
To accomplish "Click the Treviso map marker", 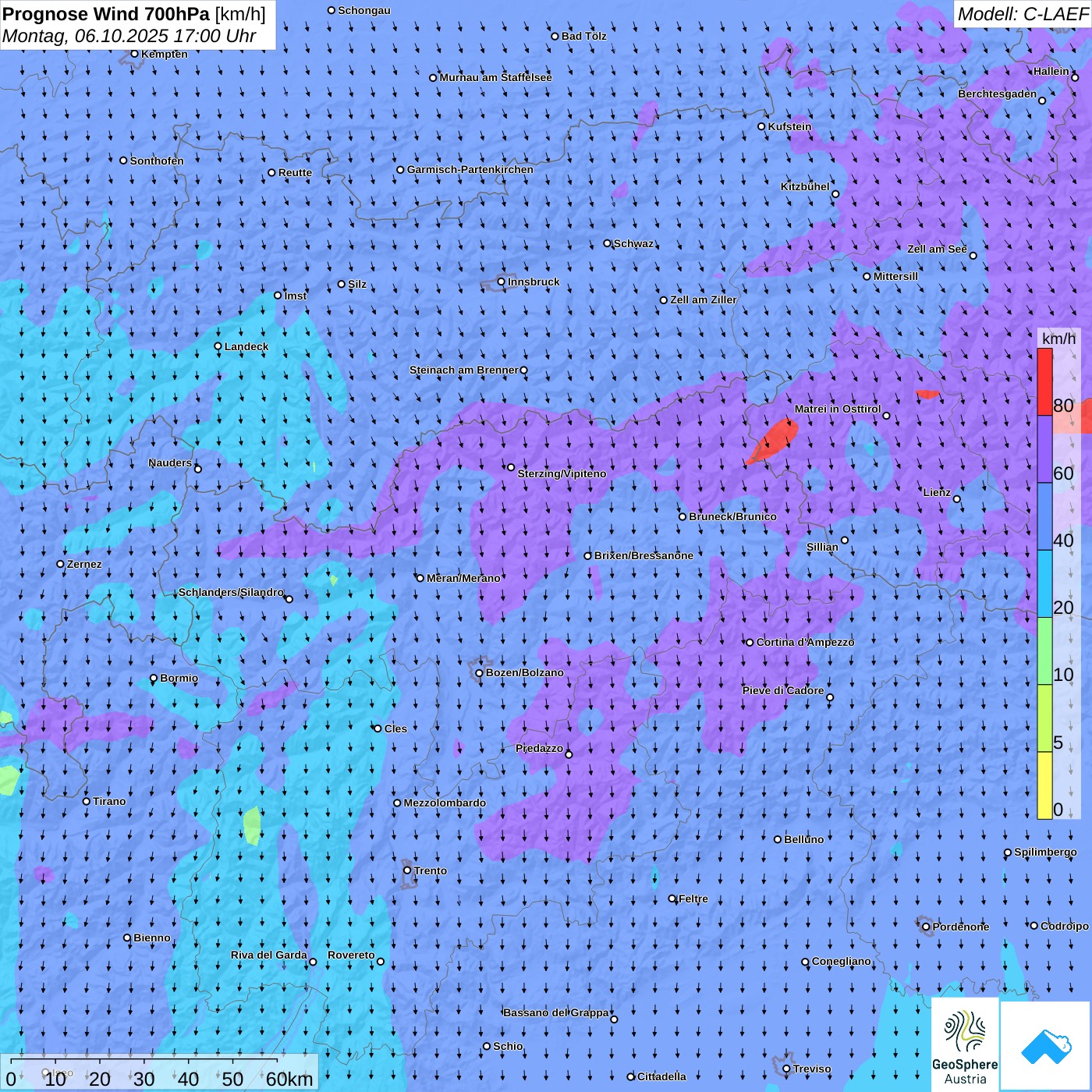I will pyautogui.click(x=786, y=1069).
